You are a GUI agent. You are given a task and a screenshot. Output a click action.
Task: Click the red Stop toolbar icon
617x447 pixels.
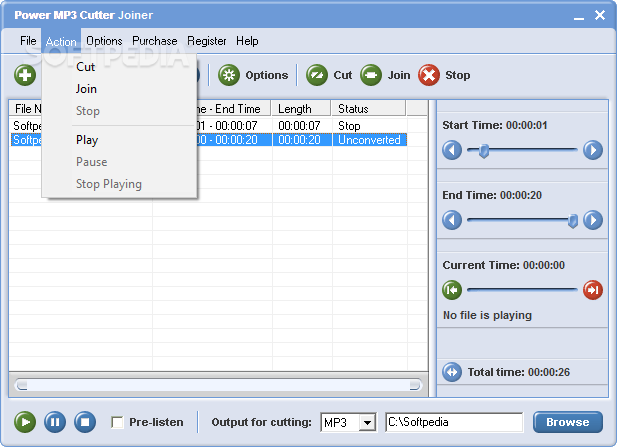429,75
